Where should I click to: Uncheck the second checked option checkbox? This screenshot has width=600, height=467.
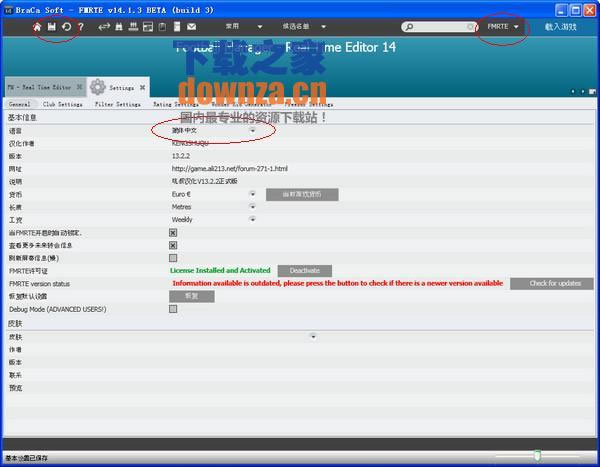[173, 245]
